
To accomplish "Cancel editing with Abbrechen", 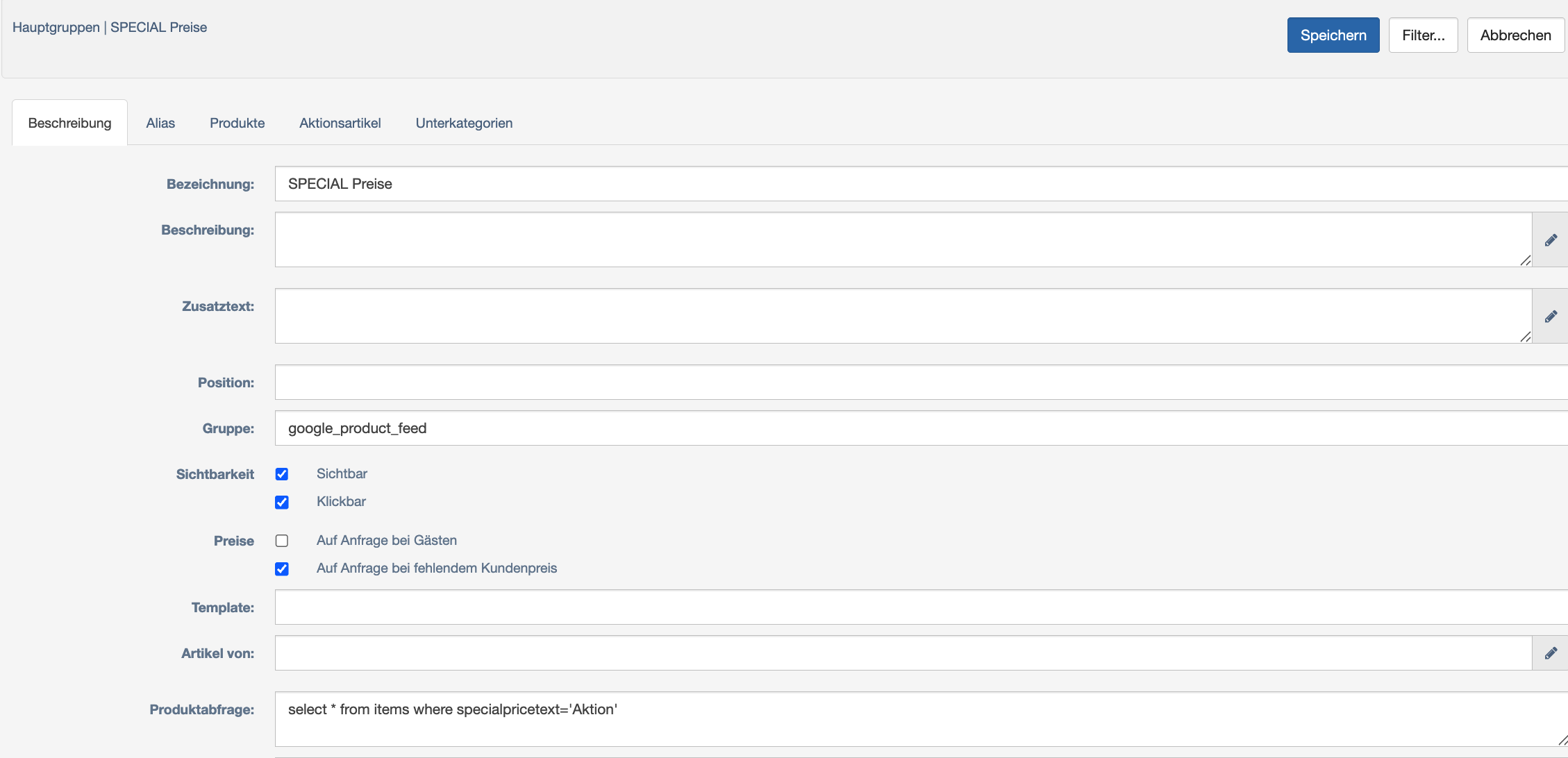I will tap(1516, 35).
